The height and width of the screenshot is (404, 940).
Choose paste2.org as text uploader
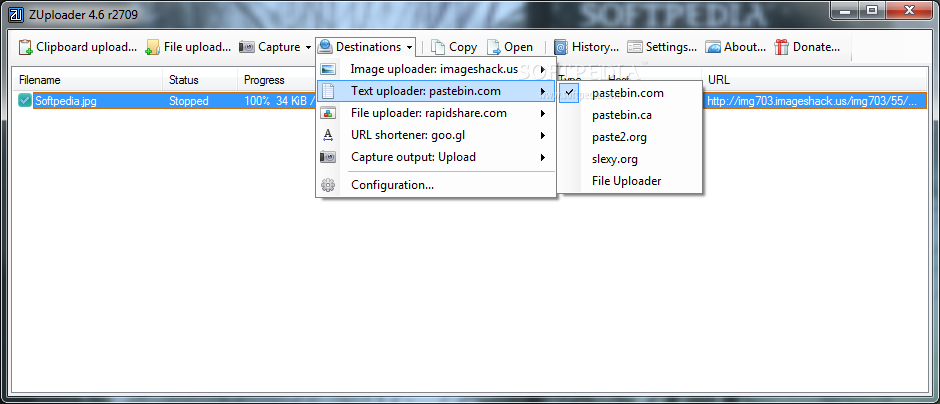click(x=629, y=137)
